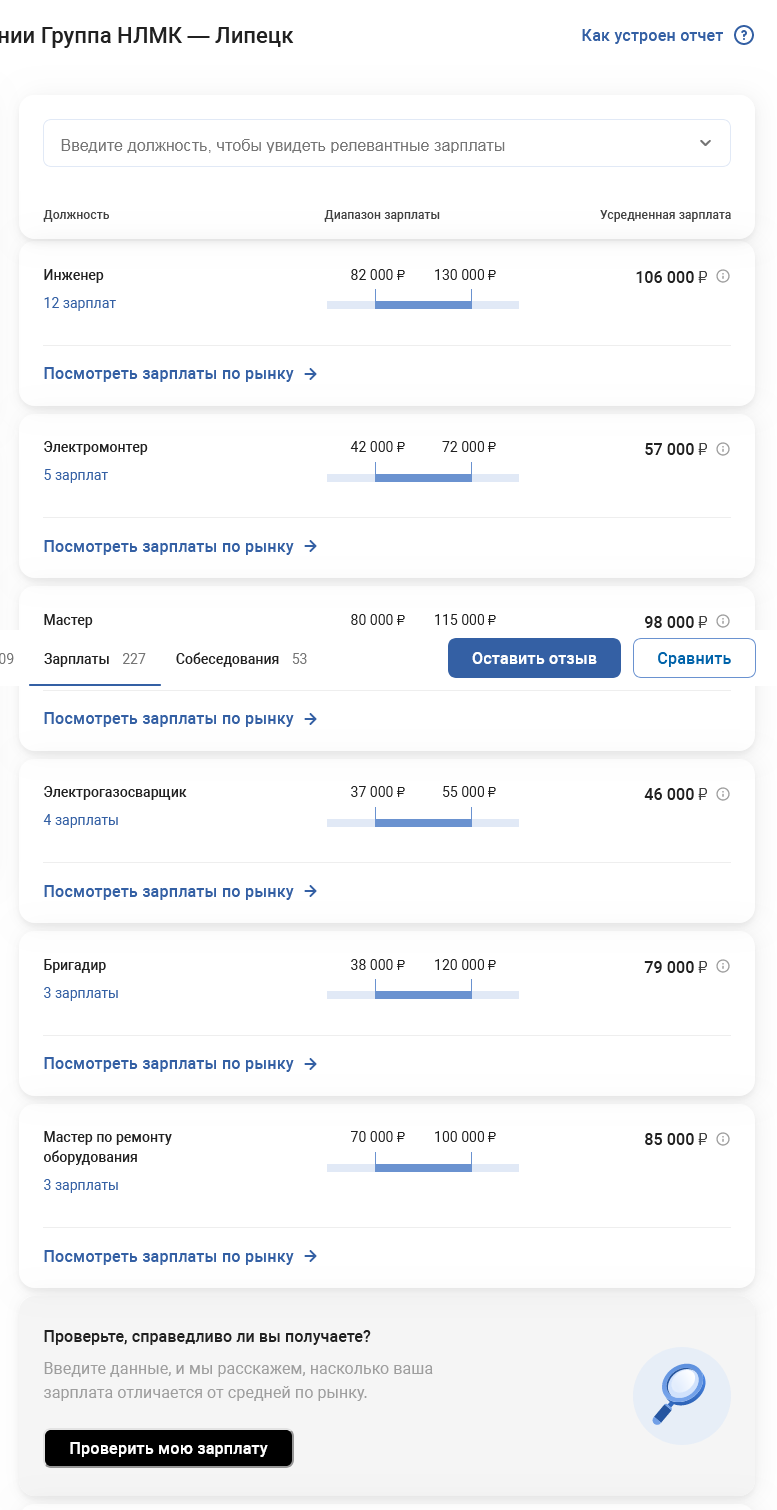Click question mark help icon in header
Screen dimensions: 777x1510
(x=743, y=36)
